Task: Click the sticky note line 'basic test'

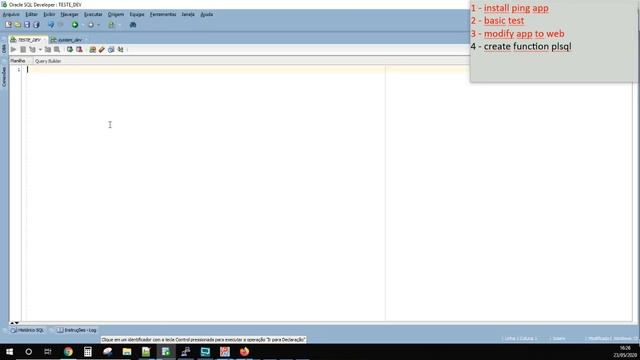Action: [x=504, y=21]
